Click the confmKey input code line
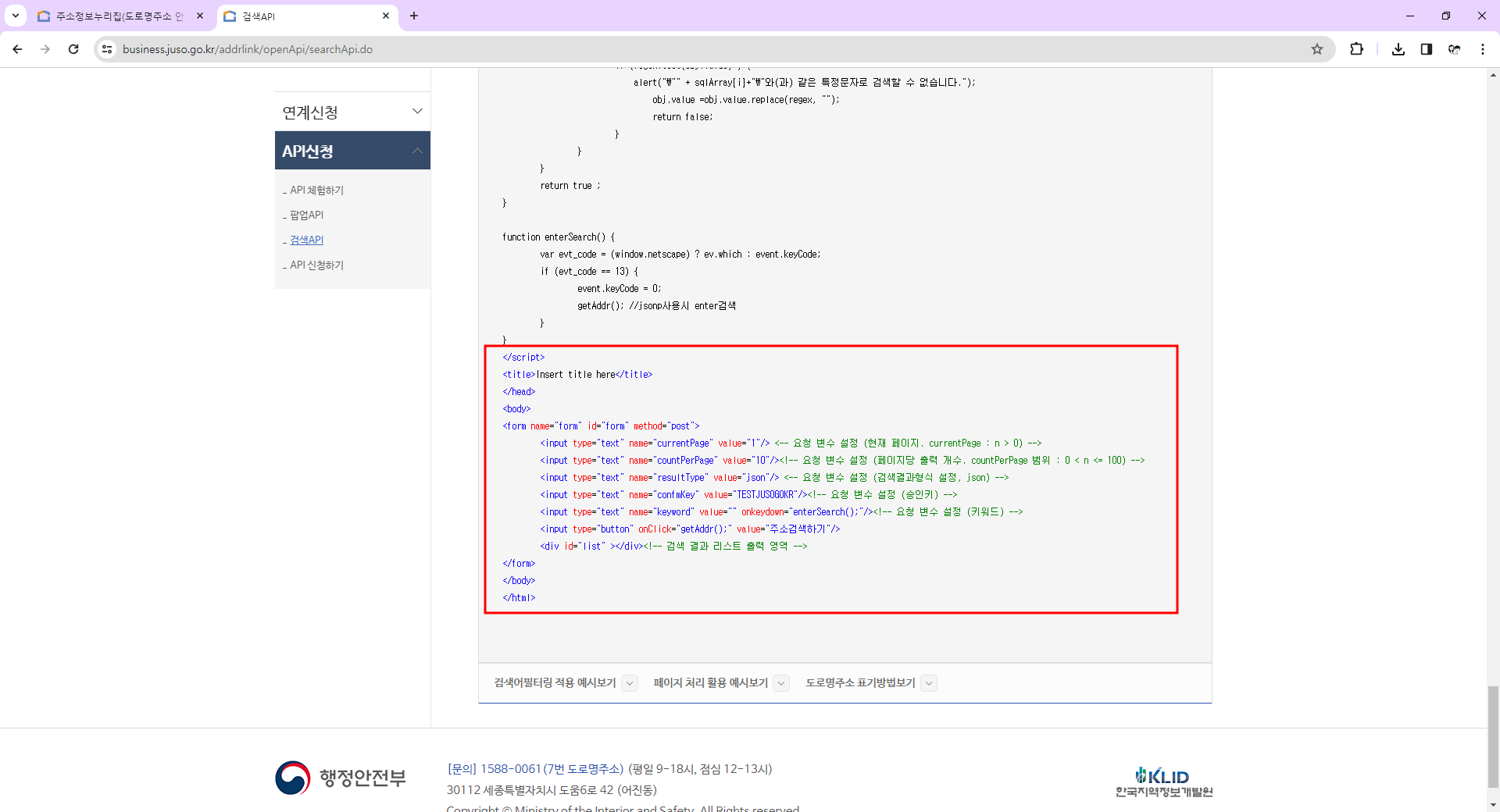1500x812 pixels. click(748, 495)
